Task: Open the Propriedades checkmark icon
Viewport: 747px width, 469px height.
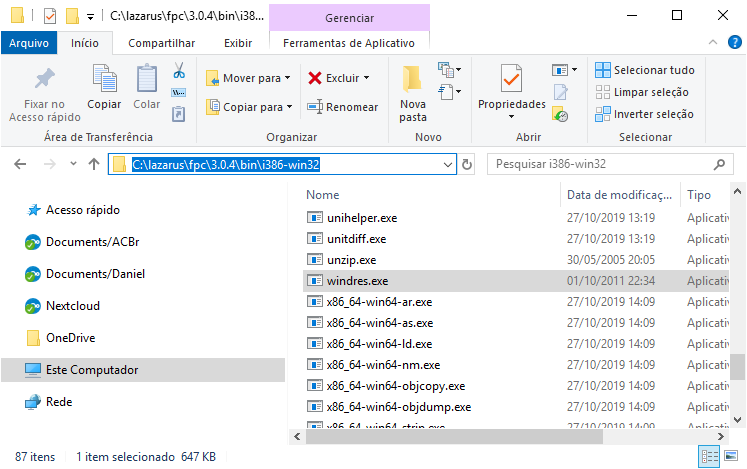Action: pyautogui.click(x=511, y=78)
